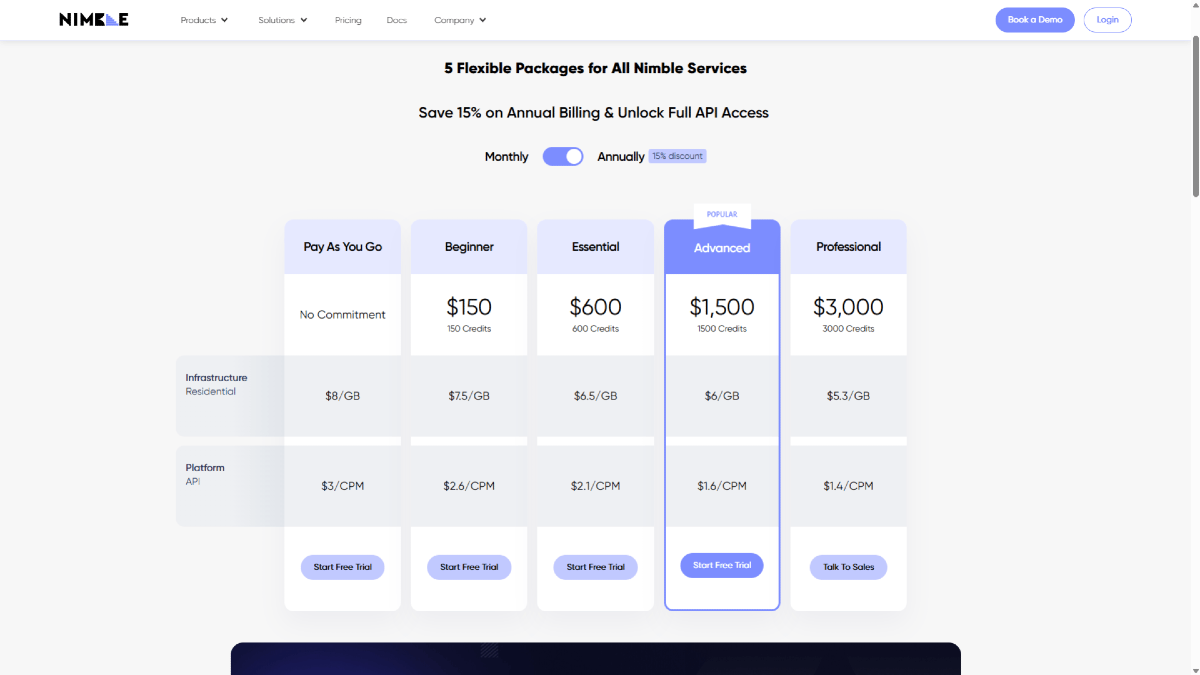Click the Platform API row label
The width and height of the screenshot is (1200, 675).
[x=205, y=474]
